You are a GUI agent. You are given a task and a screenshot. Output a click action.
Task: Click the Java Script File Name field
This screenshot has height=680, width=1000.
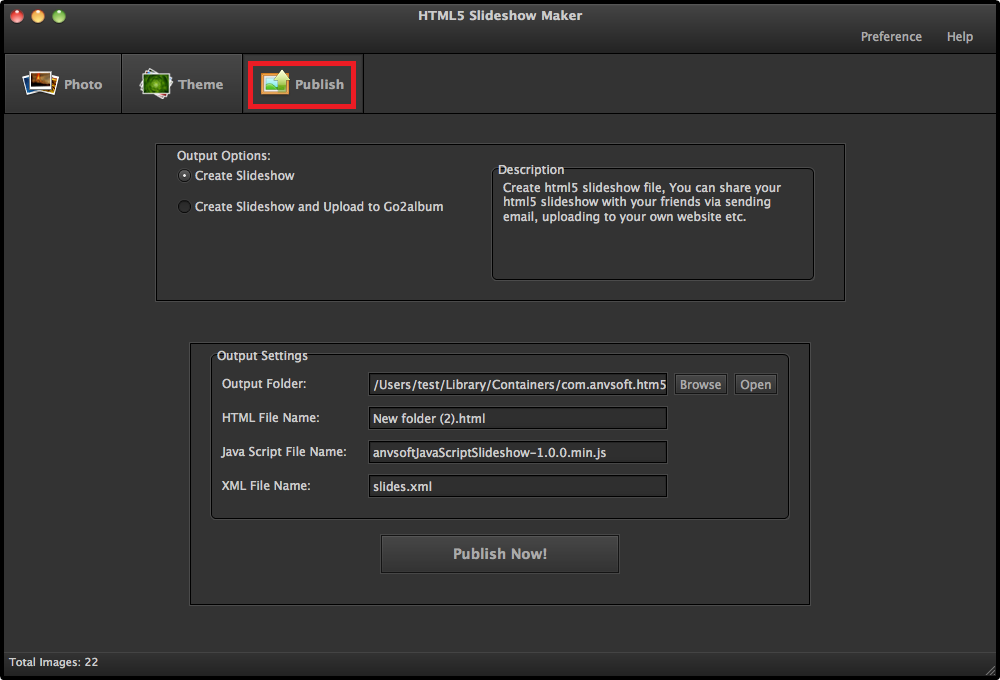[517, 452]
